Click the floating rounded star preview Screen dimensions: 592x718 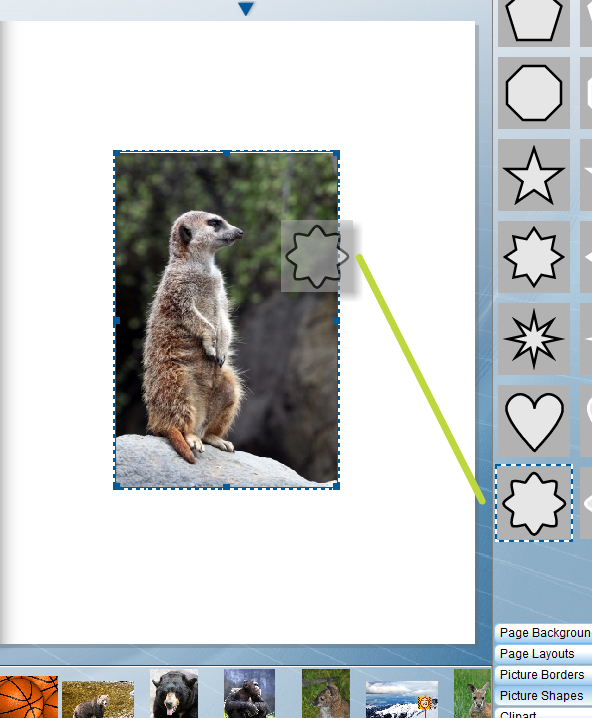[x=317, y=256]
